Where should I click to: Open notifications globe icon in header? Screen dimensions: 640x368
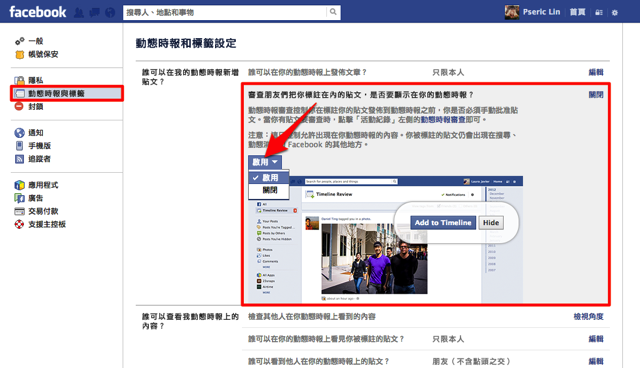click(110, 13)
